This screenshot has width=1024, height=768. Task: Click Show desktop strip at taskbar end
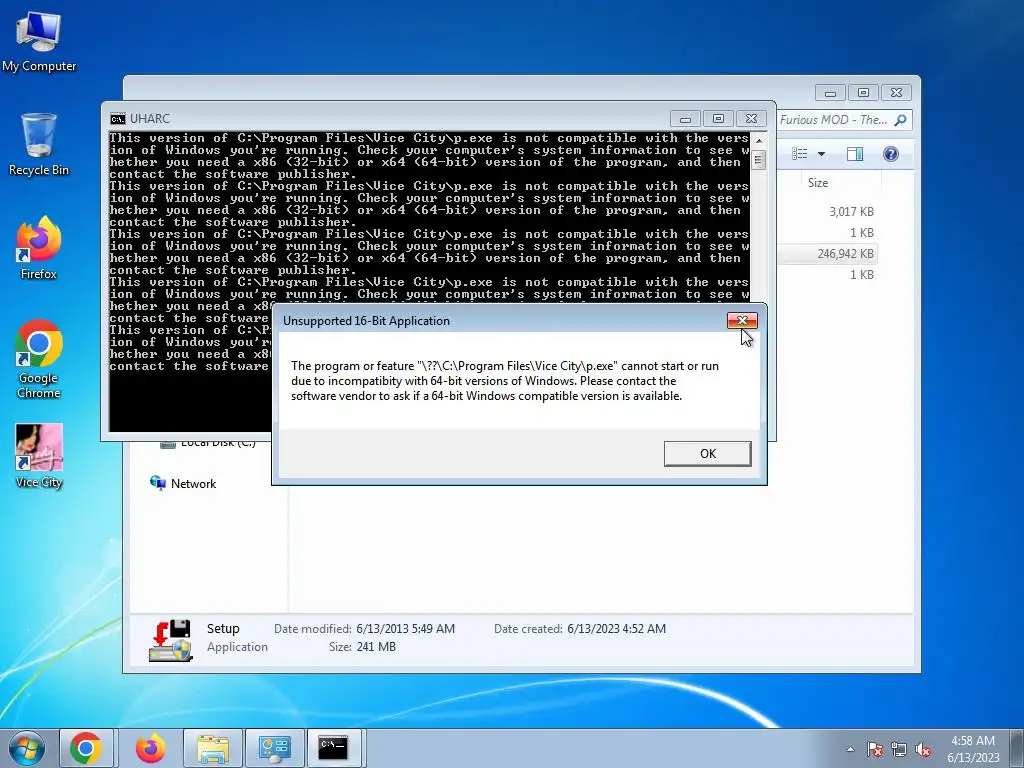[x=1017, y=748]
